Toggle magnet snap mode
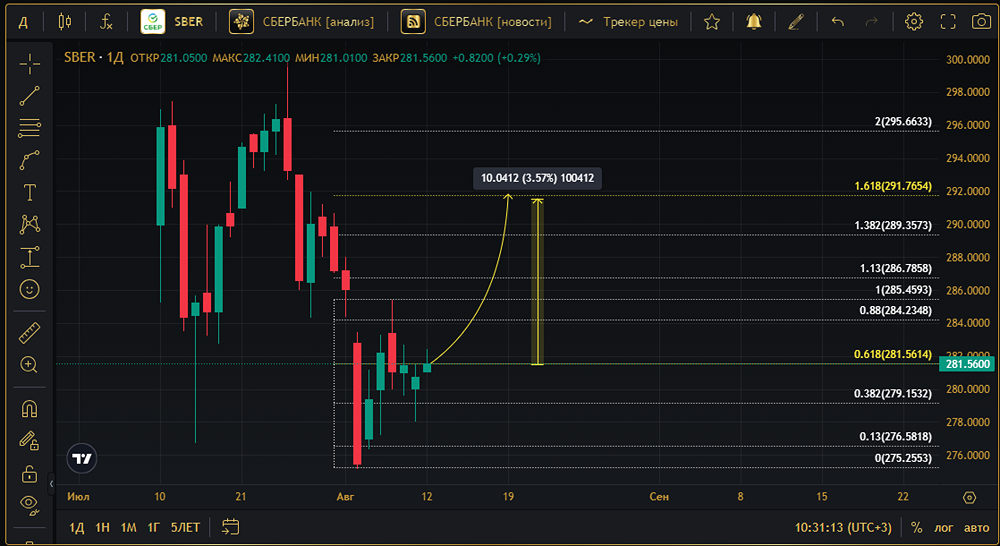 [29, 408]
